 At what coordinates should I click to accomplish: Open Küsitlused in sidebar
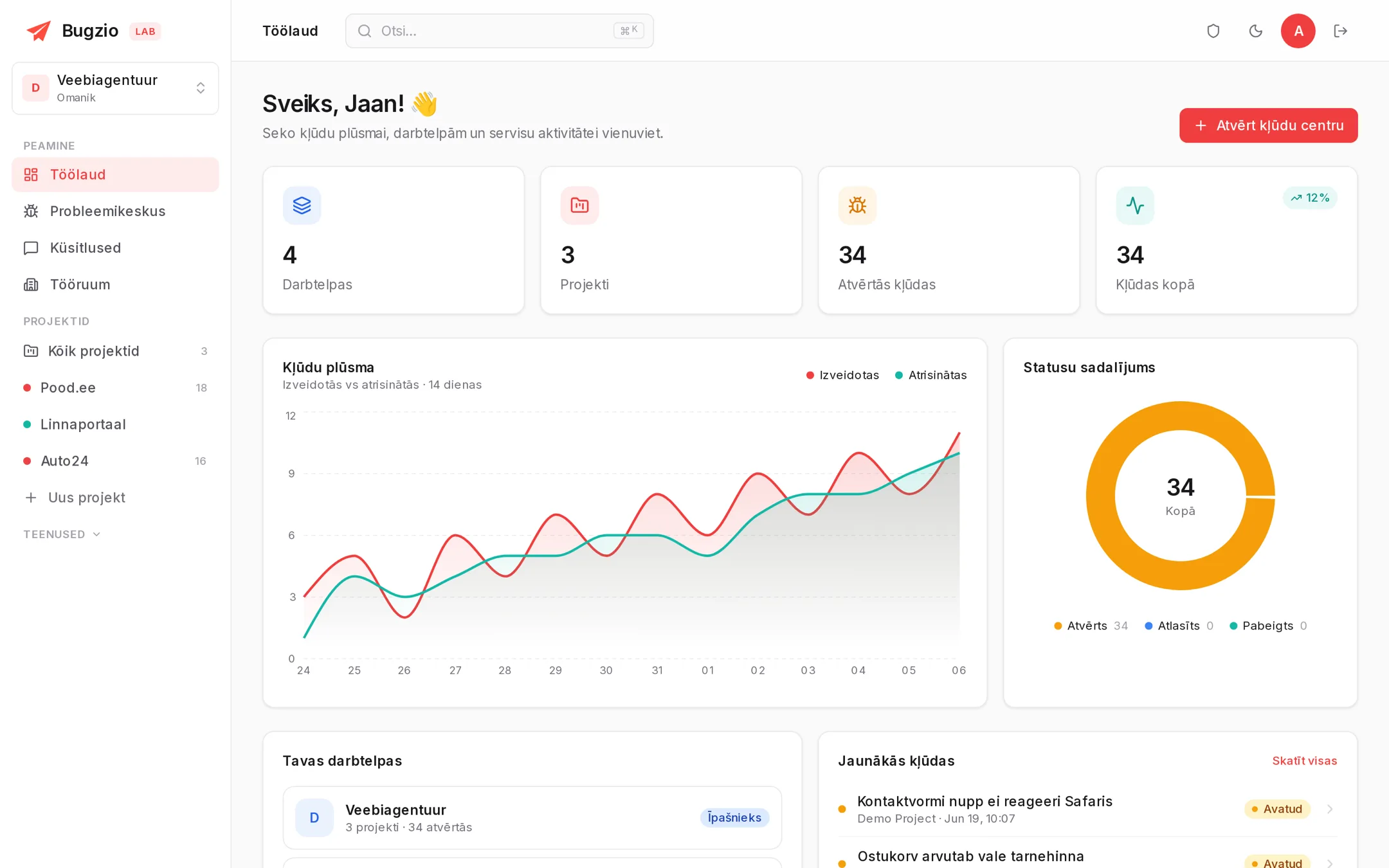(x=115, y=248)
